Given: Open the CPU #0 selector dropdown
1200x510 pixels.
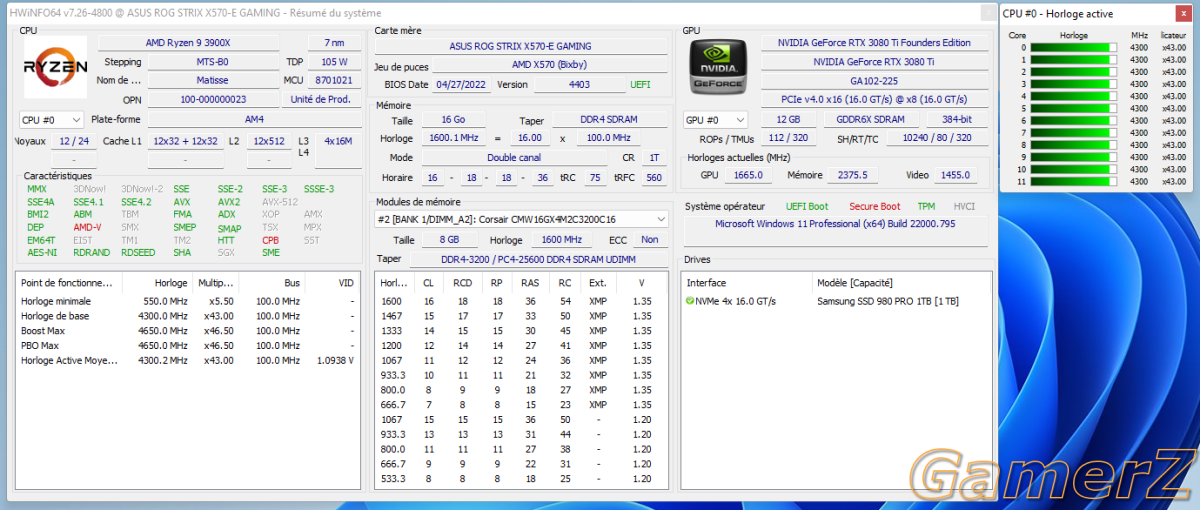Looking at the screenshot, I should pyautogui.click(x=51, y=120).
